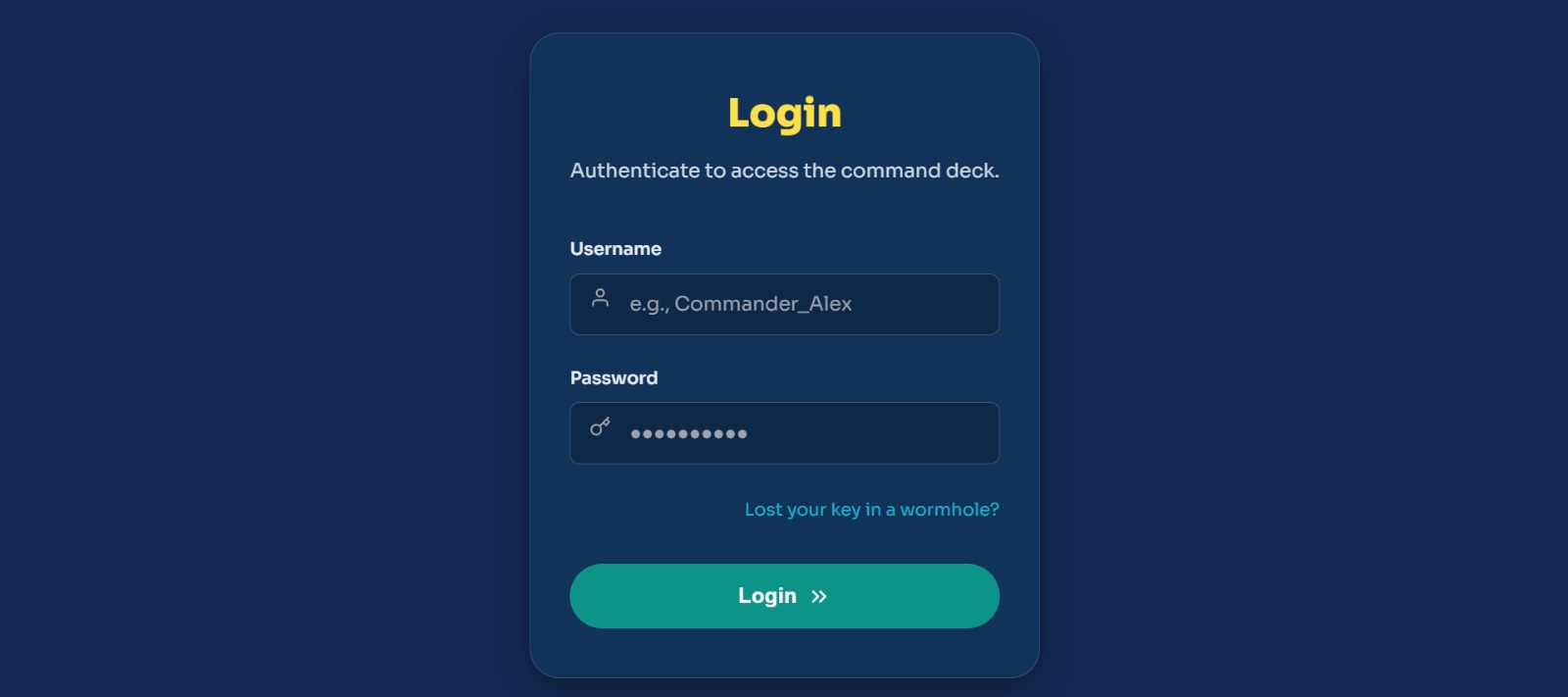The width and height of the screenshot is (1568, 697).
Task: Click the teal Login button
Action: 784,596
